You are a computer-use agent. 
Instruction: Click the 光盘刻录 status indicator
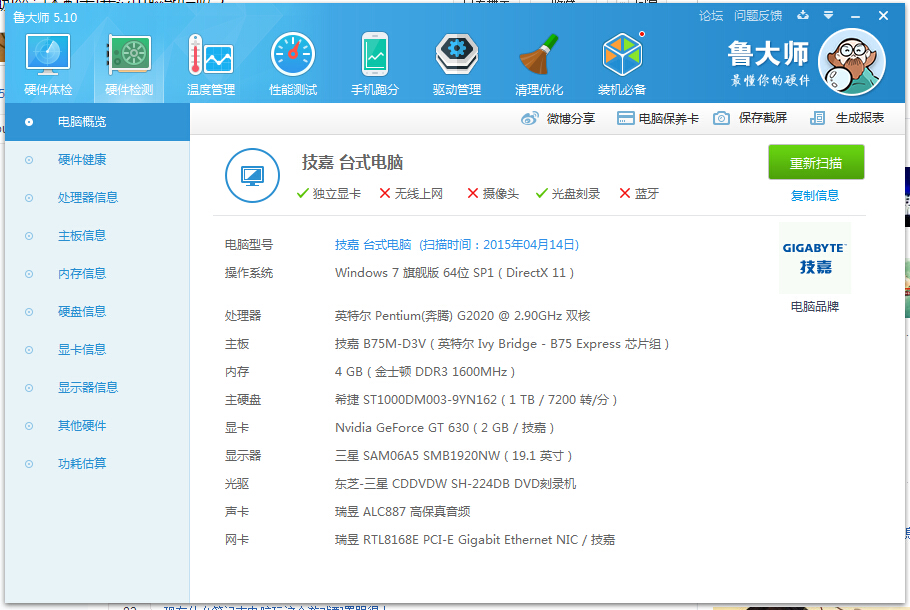pos(568,193)
